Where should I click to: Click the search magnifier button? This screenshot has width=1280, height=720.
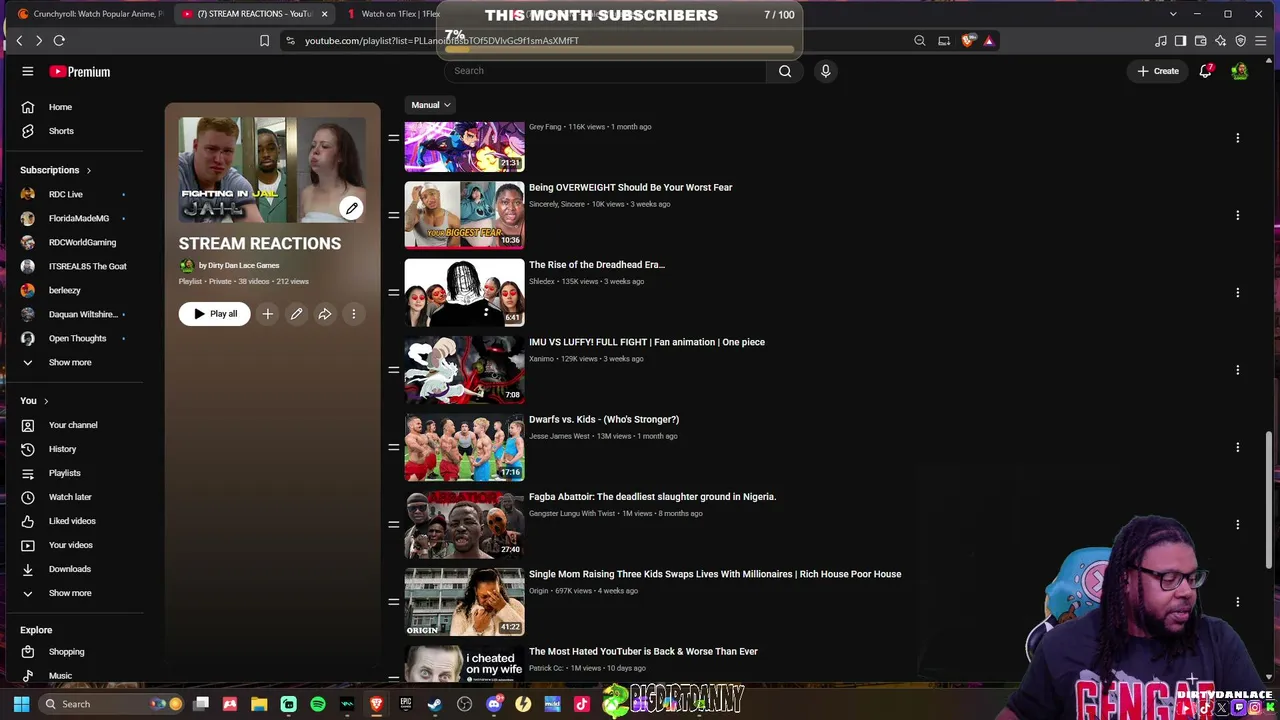point(785,71)
